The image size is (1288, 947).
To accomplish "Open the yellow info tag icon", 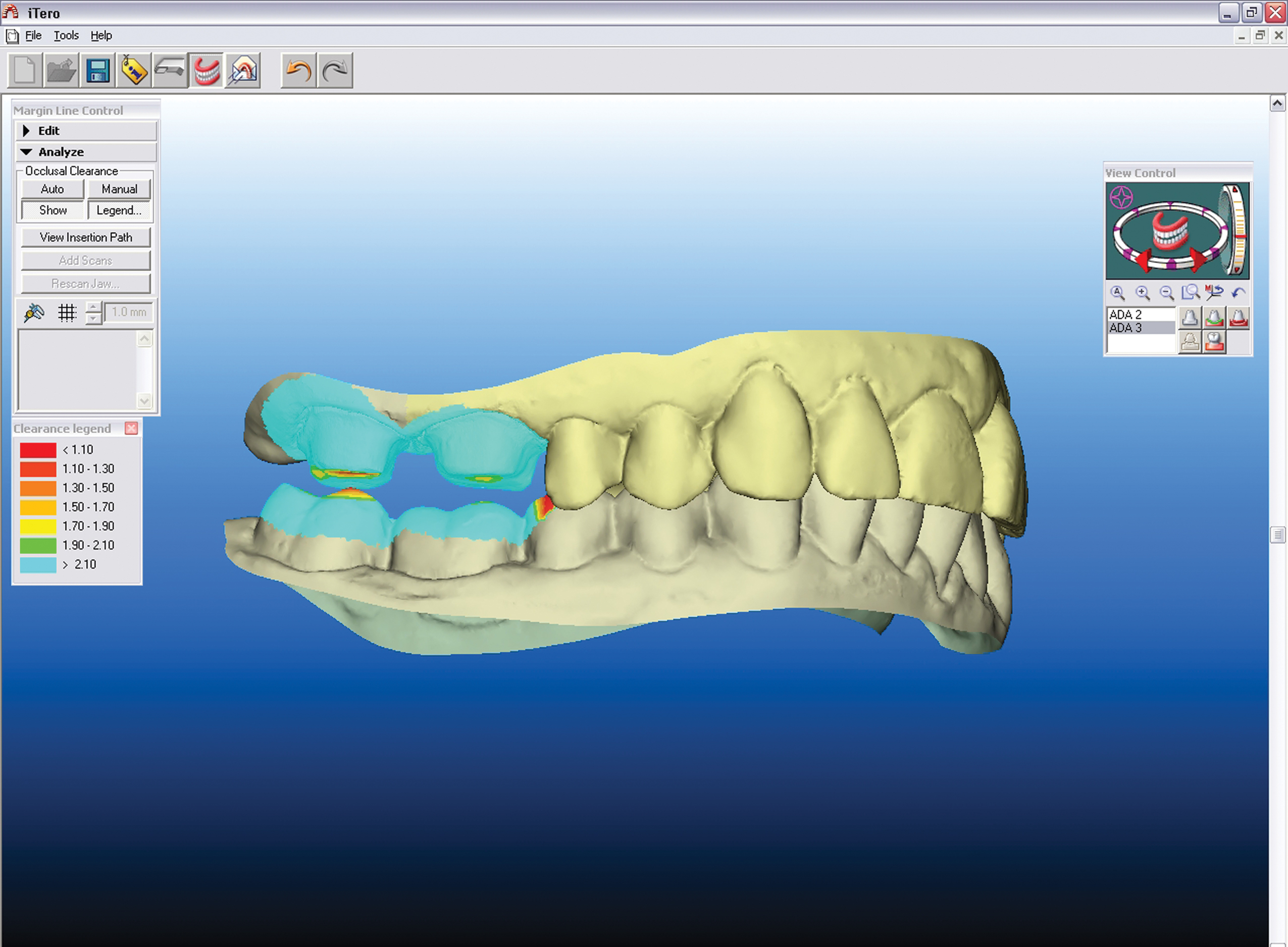I will click(134, 71).
